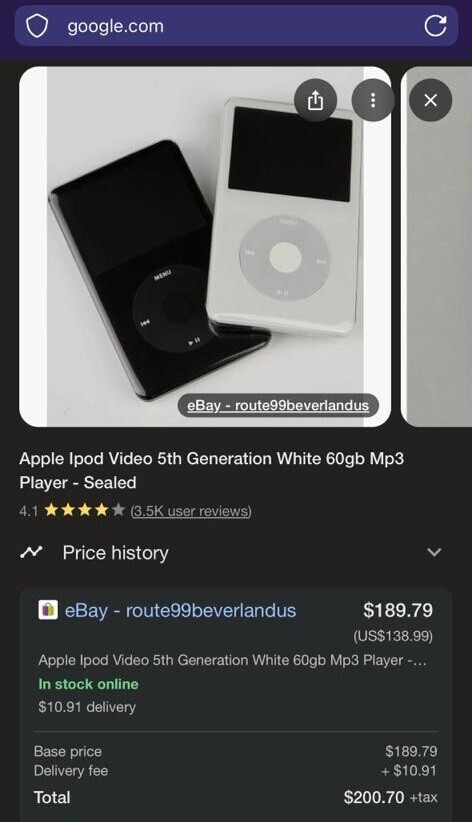Viewport: 472px width, 822px height.
Task: Click the eBay - route99beverlandus seller link
Action: click(x=180, y=610)
